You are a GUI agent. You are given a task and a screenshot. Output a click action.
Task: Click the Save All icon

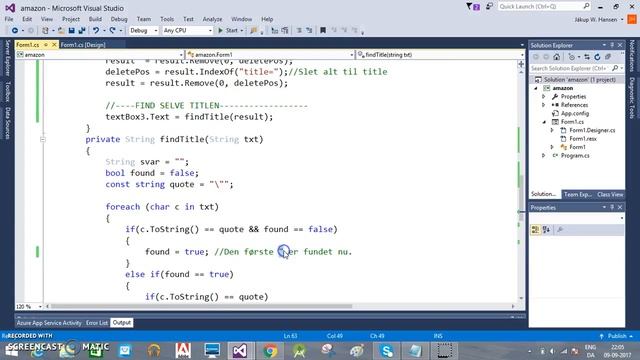point(82,31)
